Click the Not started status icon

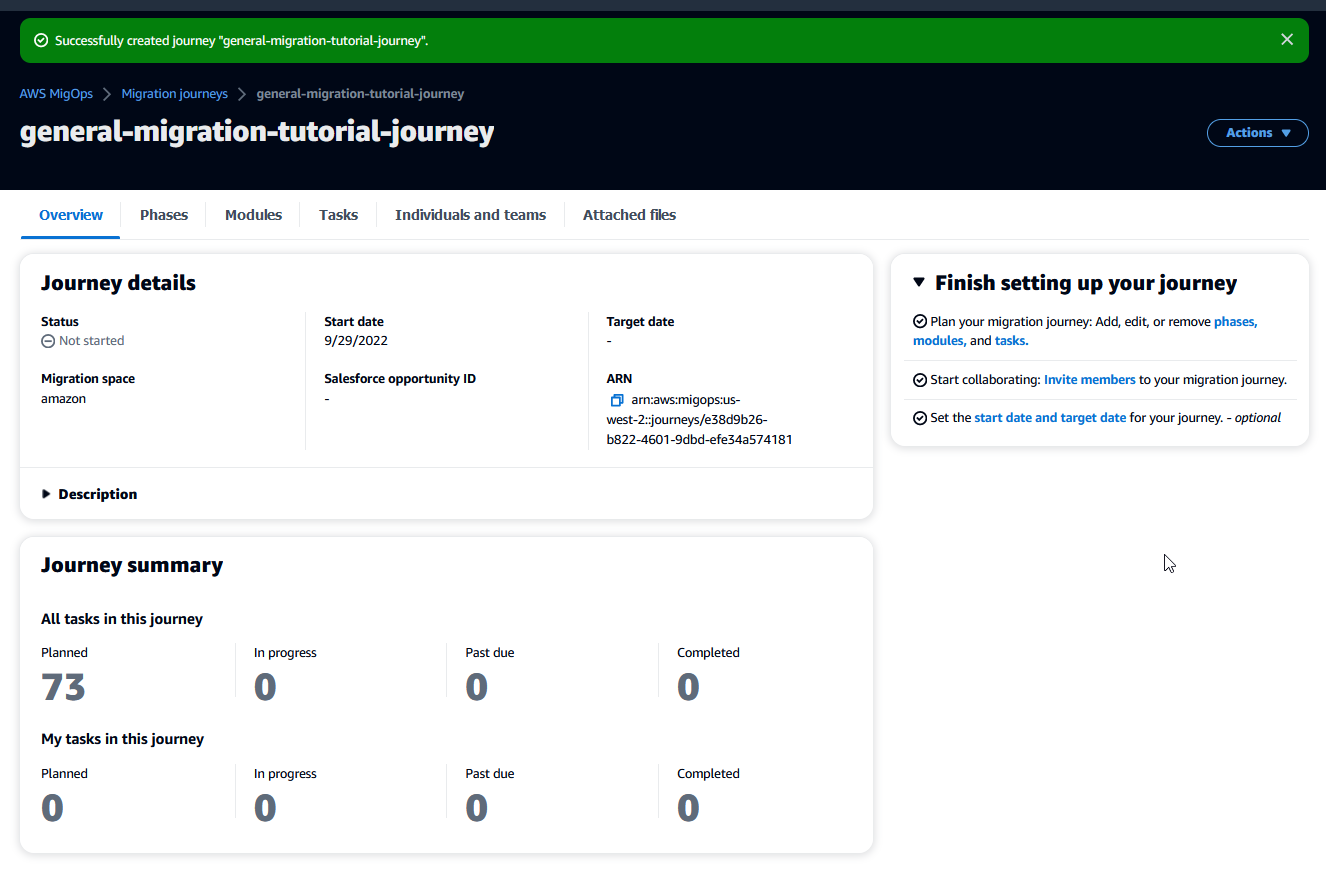[48, 341]
